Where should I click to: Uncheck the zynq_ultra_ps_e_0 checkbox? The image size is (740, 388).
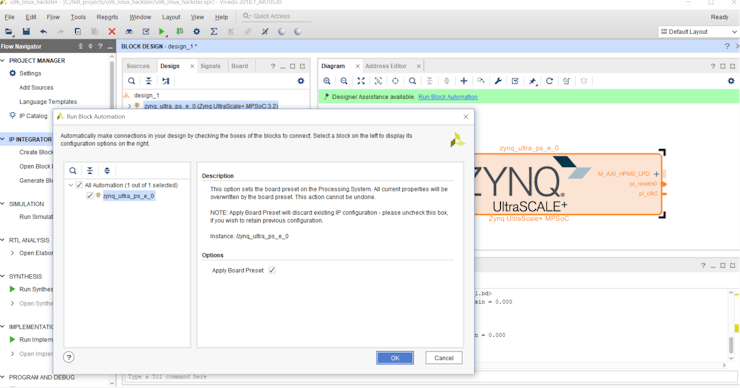pos(90,195)
